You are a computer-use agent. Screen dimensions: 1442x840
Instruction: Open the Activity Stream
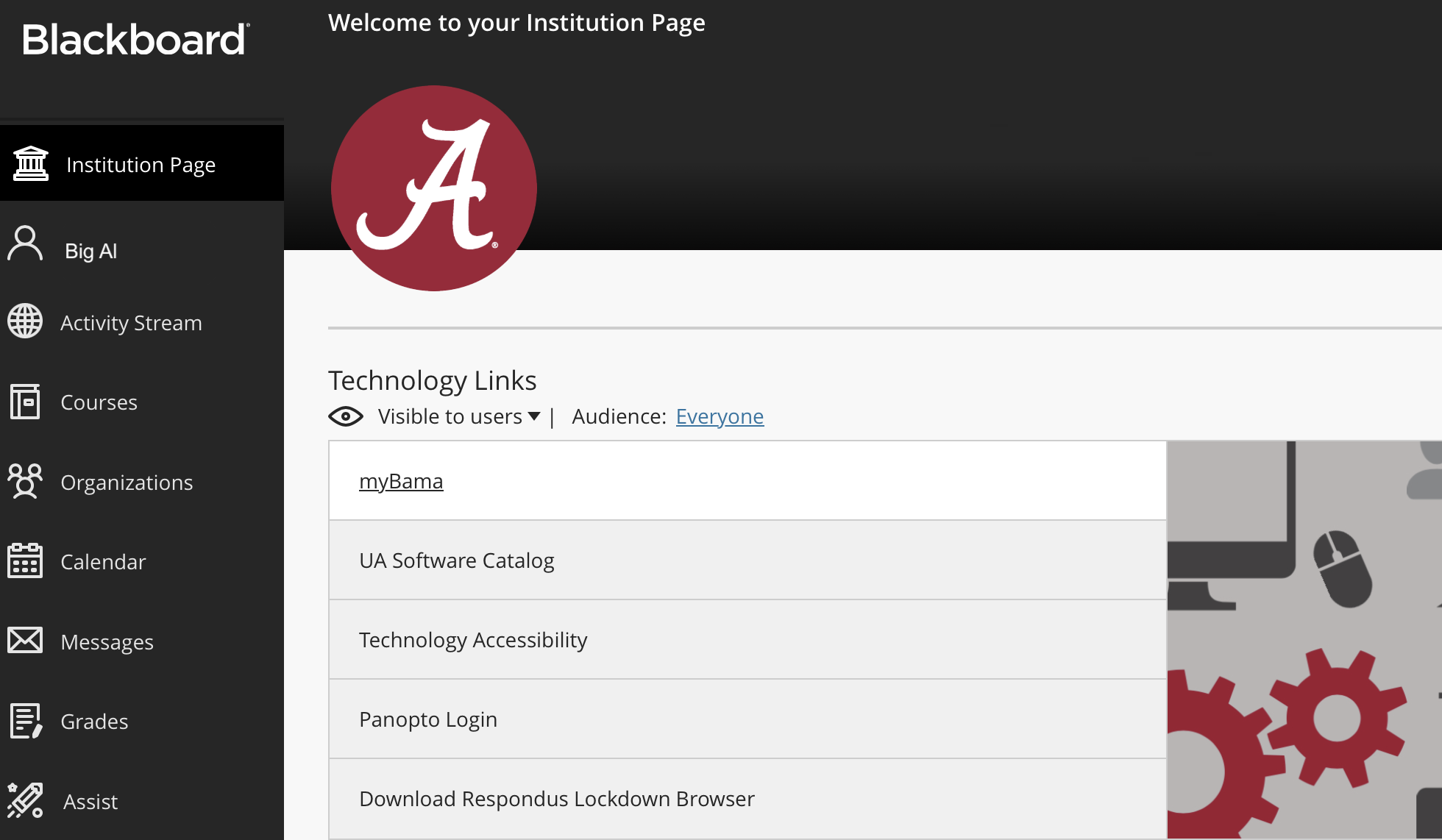[x=131, y=322]
